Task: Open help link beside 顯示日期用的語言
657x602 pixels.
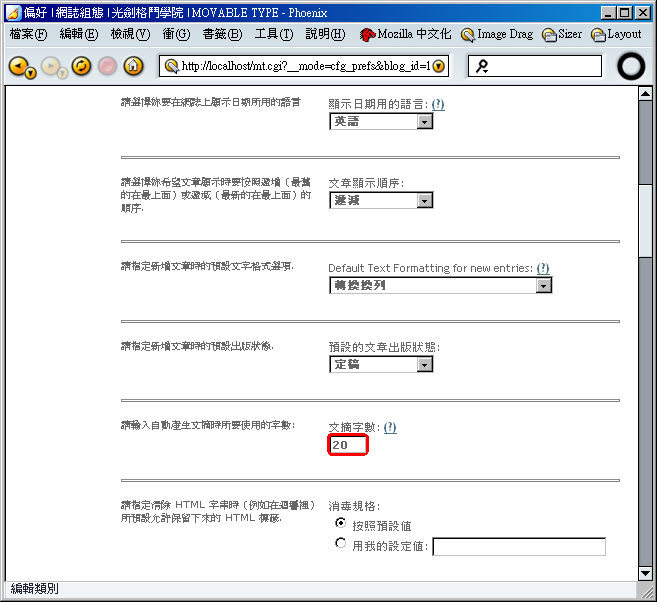Action: 438,104
